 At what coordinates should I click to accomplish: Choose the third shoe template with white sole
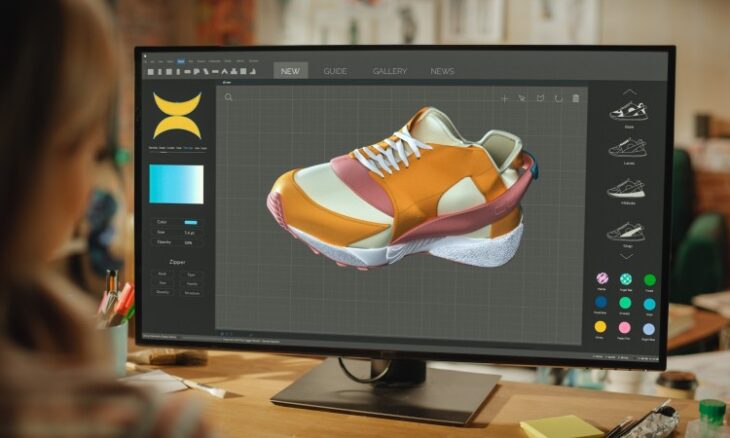coord(626,189)
